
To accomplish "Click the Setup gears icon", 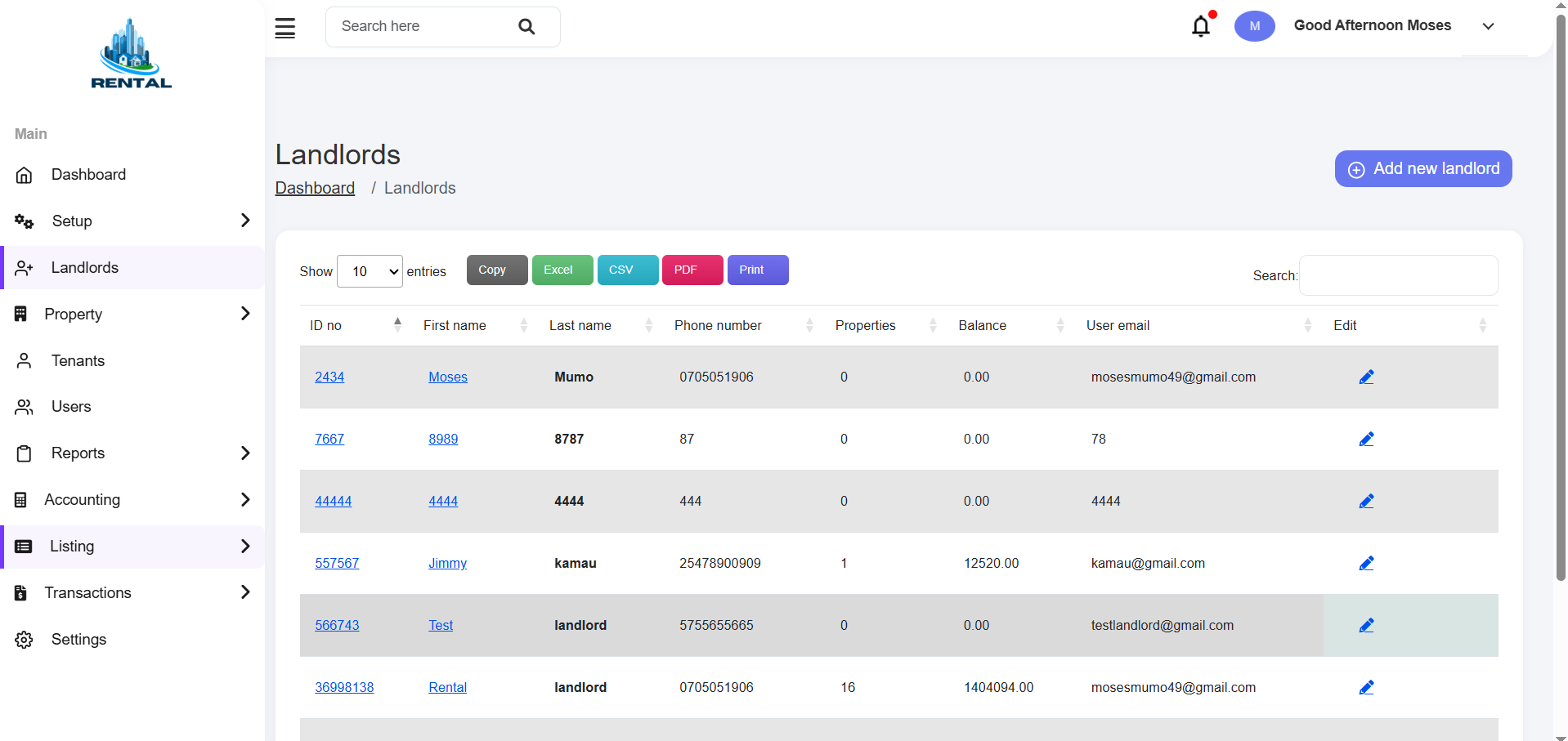I will pyautogui.click(x=25, y=221).
